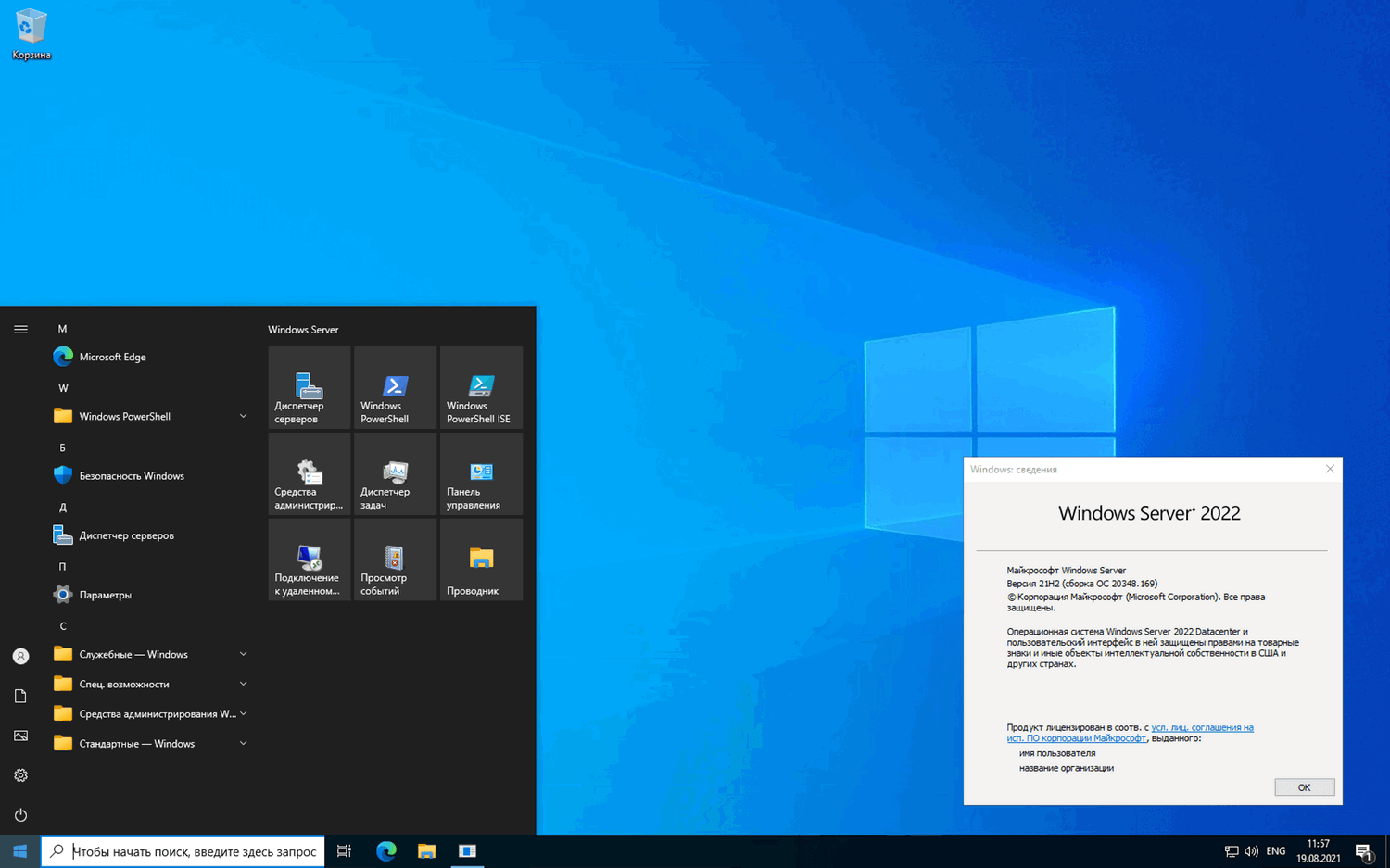Collapse the Стандартные — Windows chevron
This screenshot has height=868, width=1390.
tap(243, 743)
